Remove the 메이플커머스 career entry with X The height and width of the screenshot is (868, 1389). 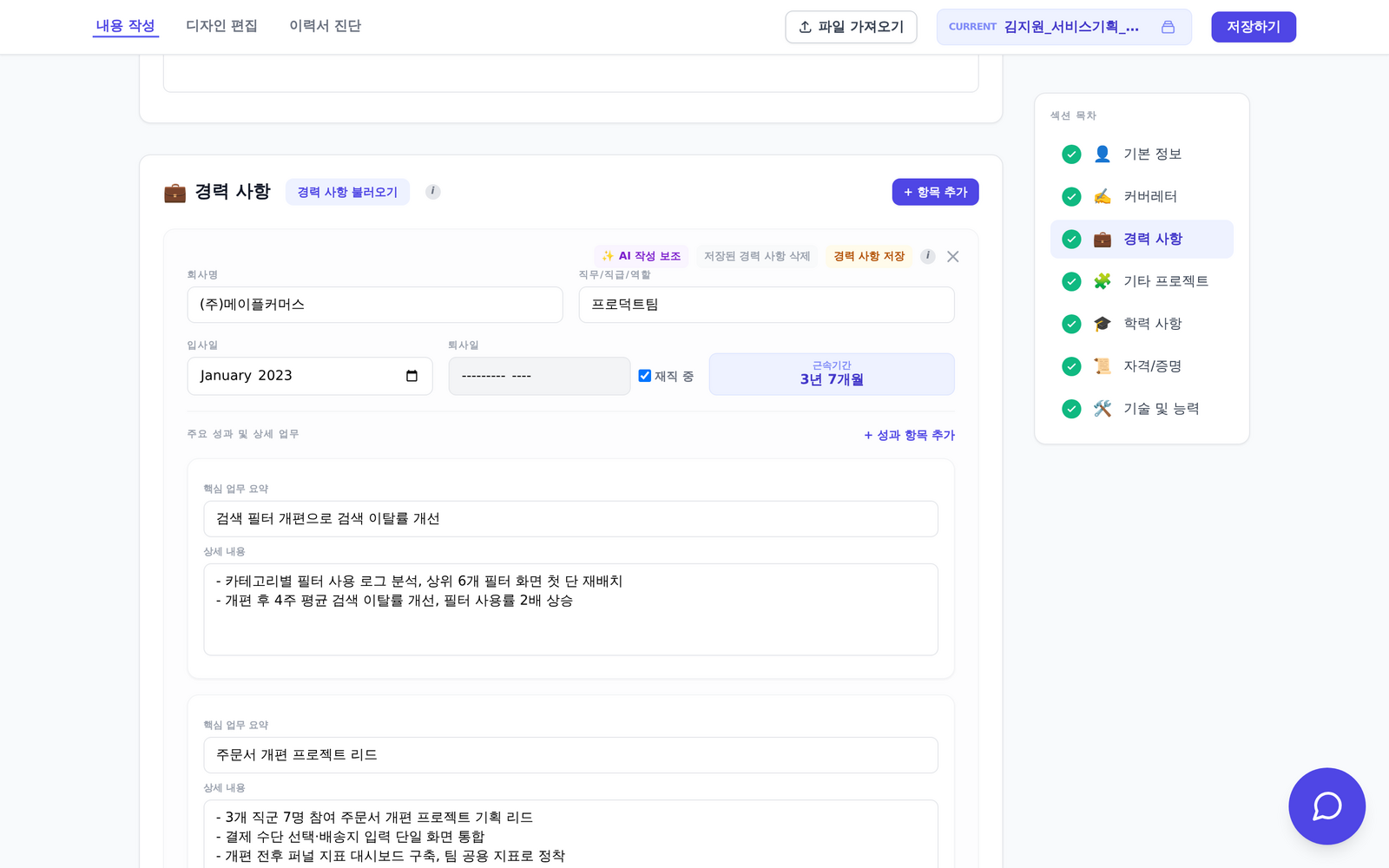953,256
